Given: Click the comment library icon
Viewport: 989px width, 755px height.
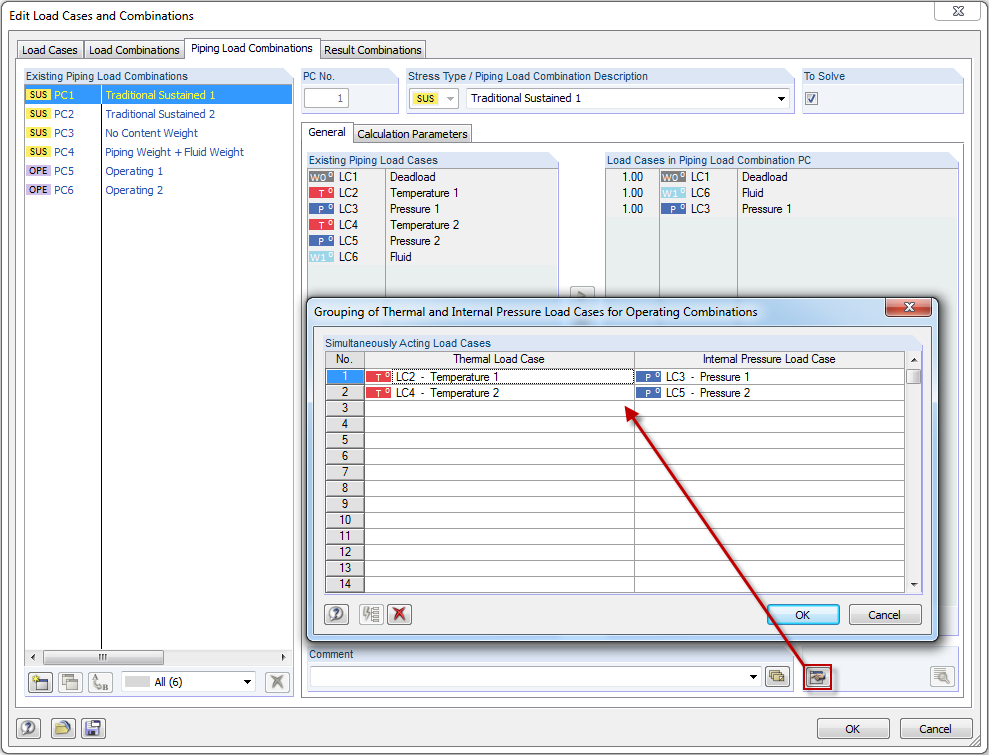Looking at the screenshot, I should (x=777, y=677).
